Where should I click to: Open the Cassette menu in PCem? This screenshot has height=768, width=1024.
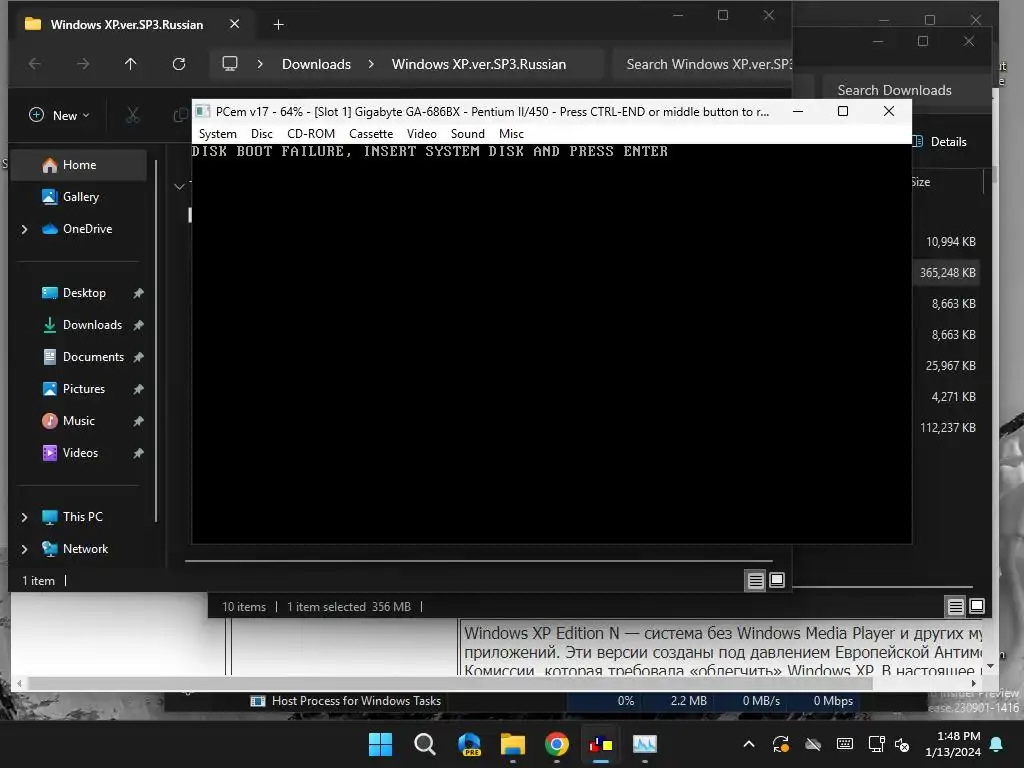tap(371, 134)
